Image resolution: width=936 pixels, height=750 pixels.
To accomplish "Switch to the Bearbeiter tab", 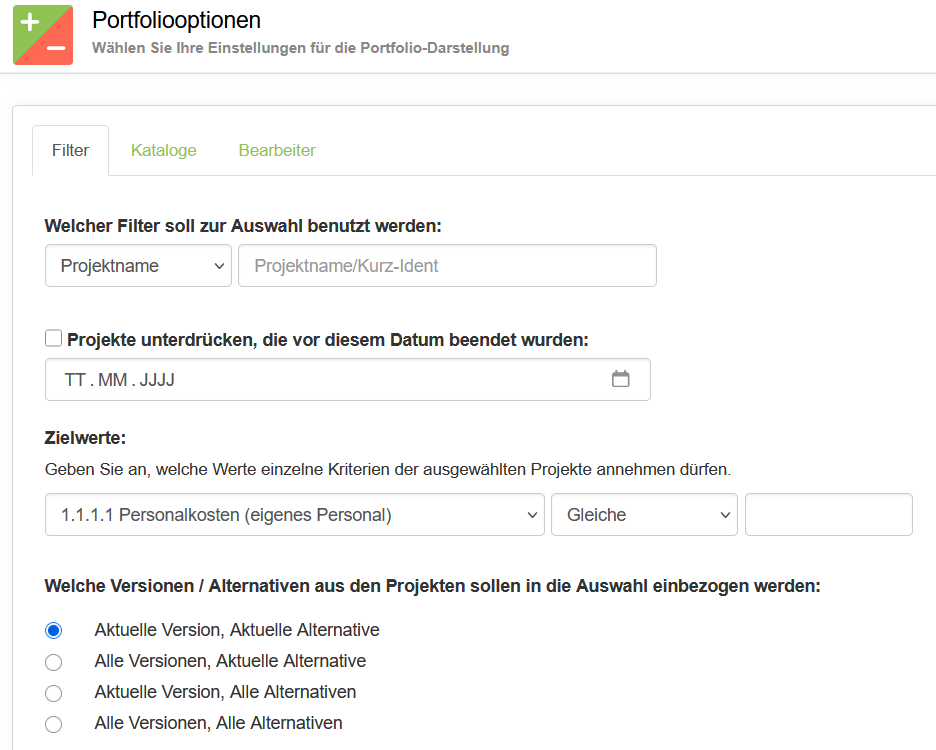I will point(277,150).
